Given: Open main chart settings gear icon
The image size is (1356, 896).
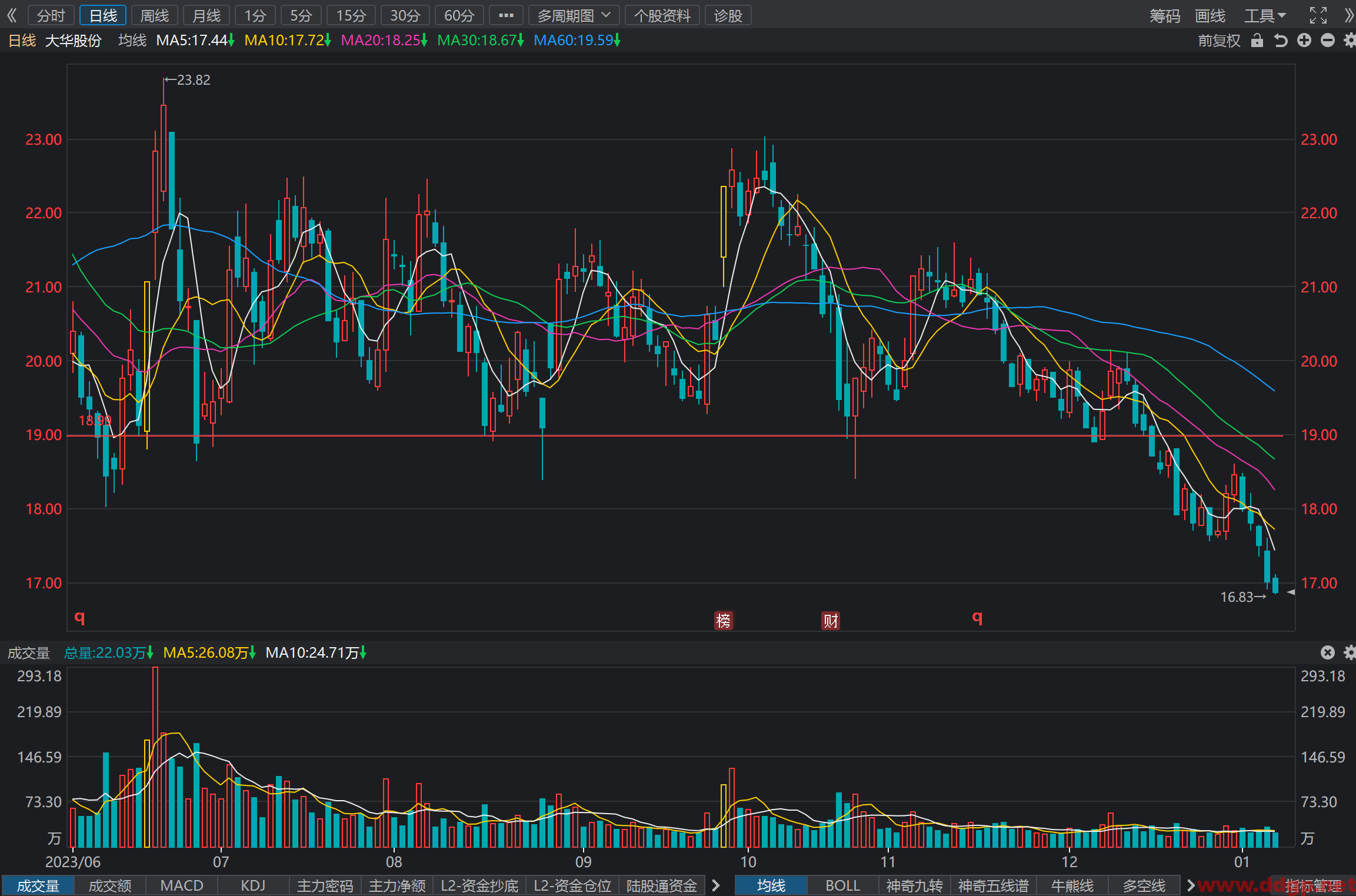Looking at the screenshot, I should [1350, 41].
